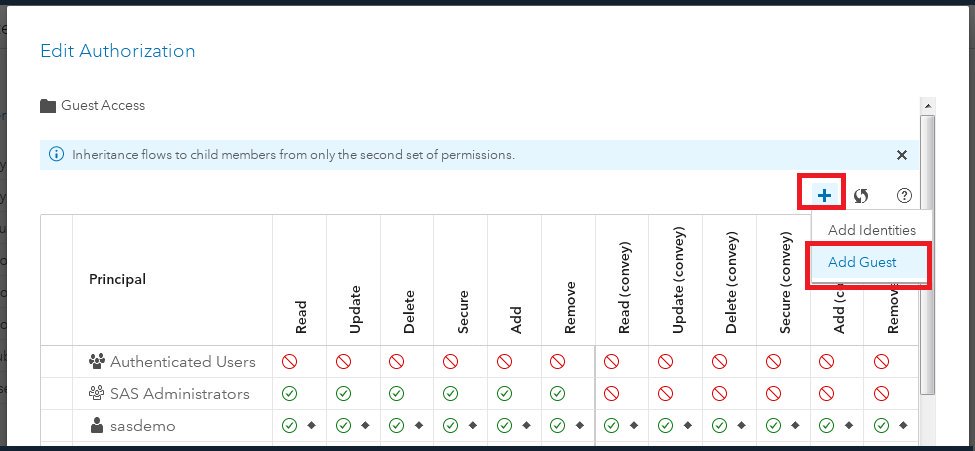The height and width of the screenshot is (451, 975).
Task: Toggle Read permission for Authenticated Users
Action: [x=289, y=361]
